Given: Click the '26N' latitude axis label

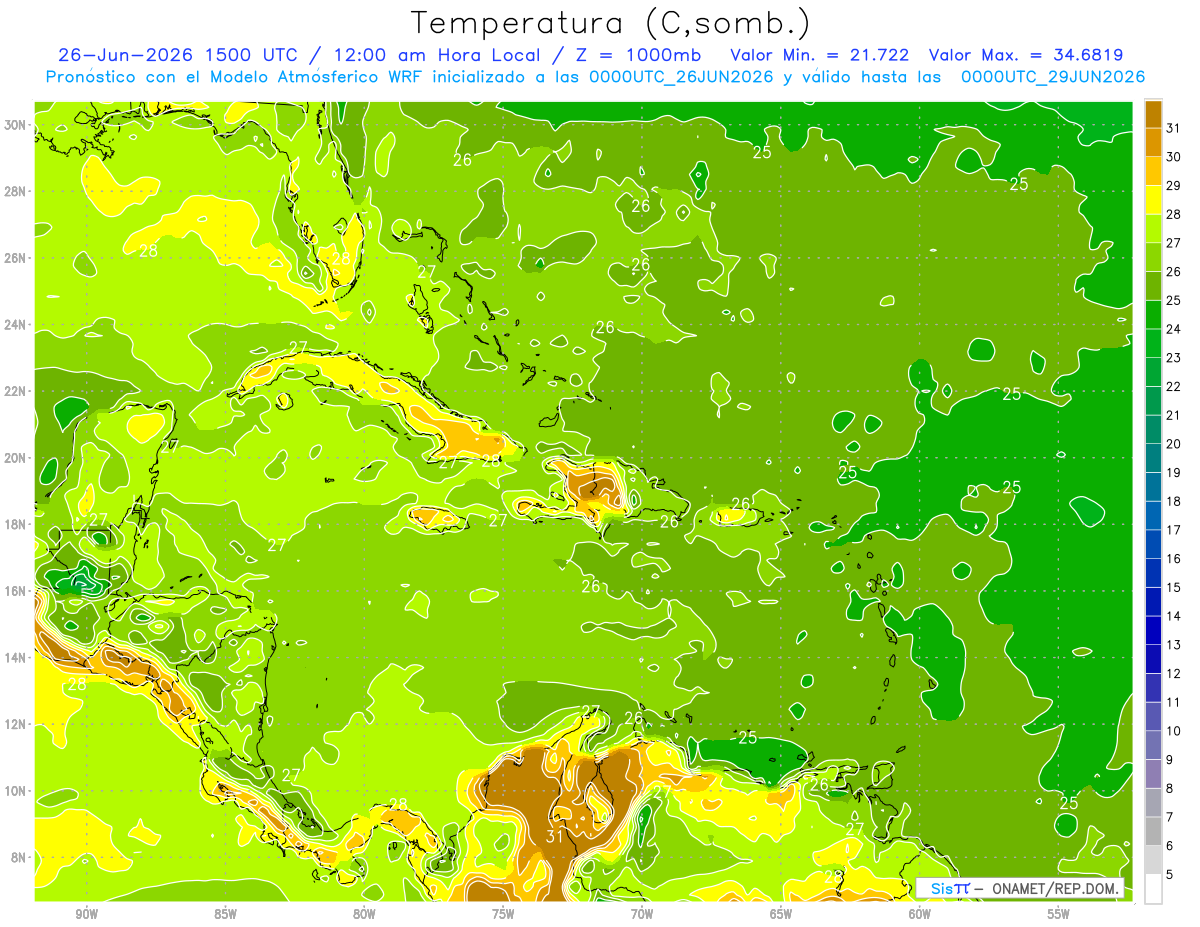Looking at the screenshot, I should [x=17, y=258].
